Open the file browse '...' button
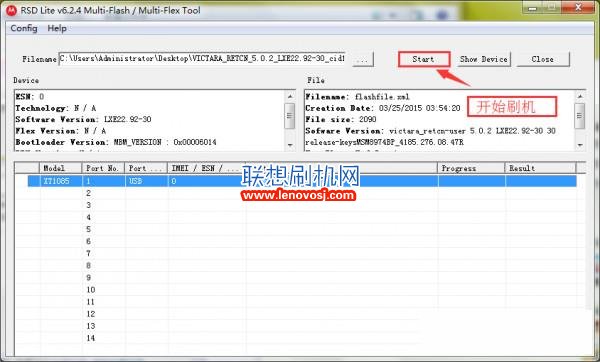This screenshot has height=362, width=600. (x=362, y=59)
